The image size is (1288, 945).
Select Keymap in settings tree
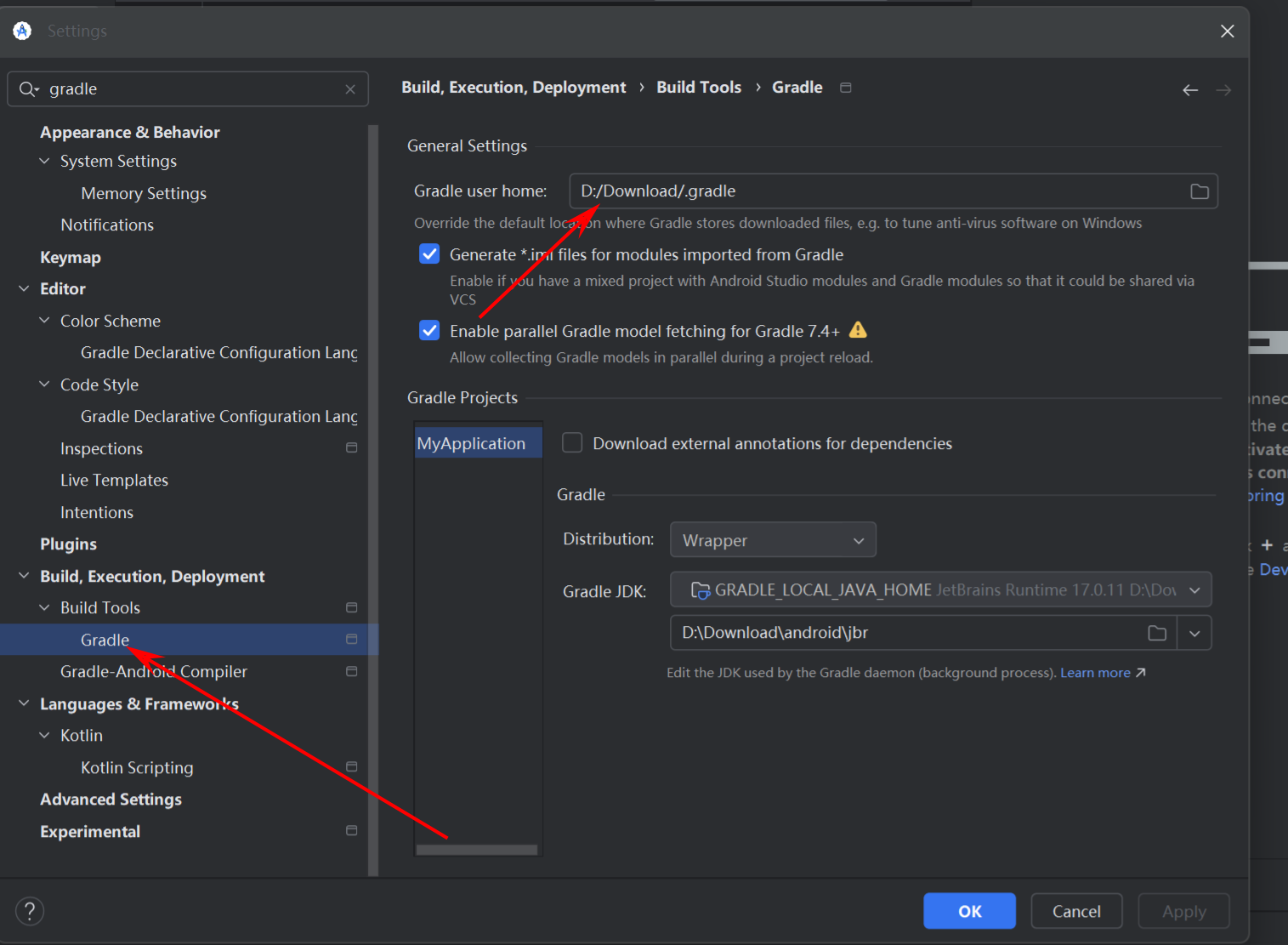pos(71,257)
